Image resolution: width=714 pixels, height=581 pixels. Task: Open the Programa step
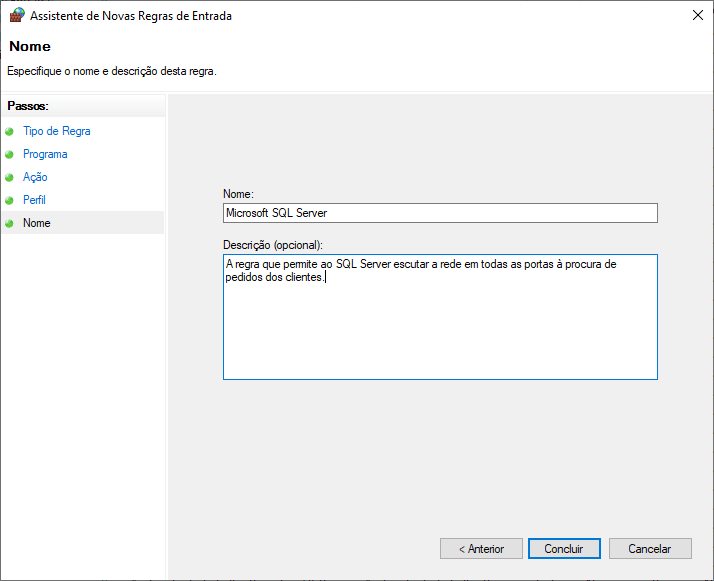pos(45,154)
